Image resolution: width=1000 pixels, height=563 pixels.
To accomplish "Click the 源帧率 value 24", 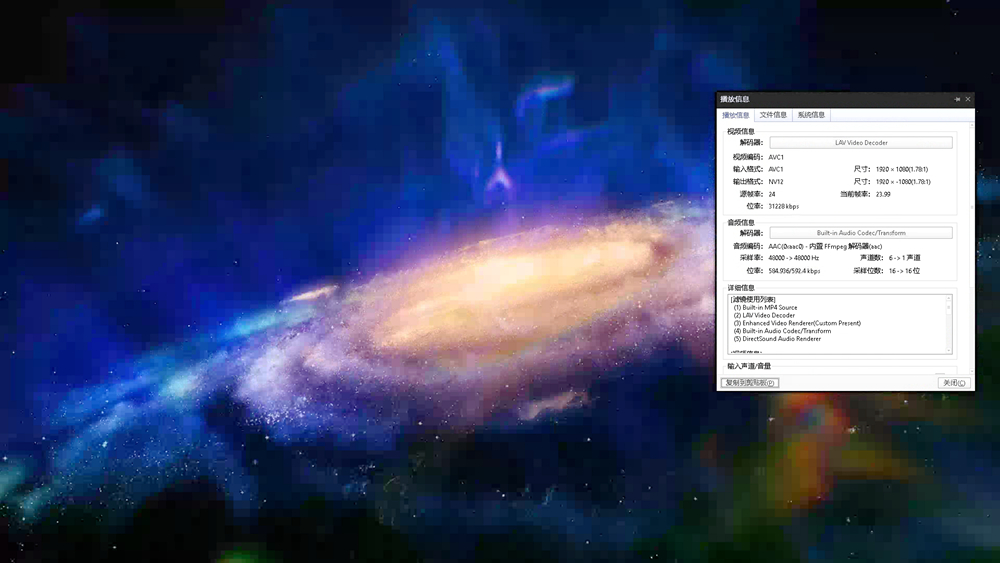I will (x=772, y=194).
